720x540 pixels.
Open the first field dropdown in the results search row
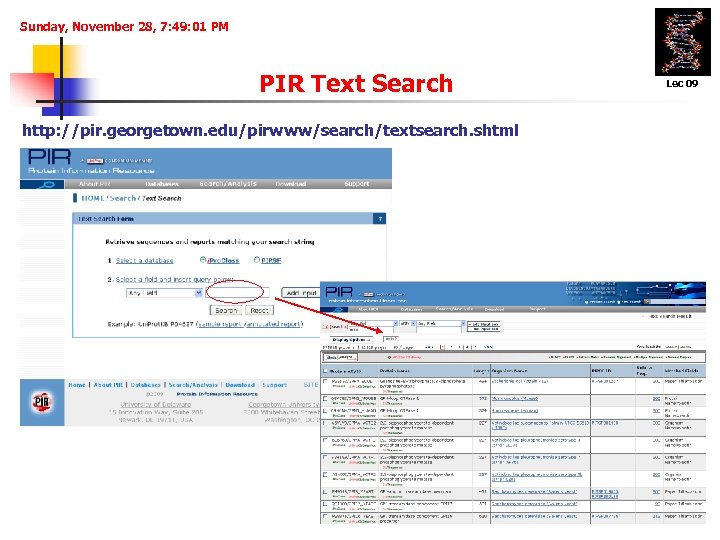click(373, 324)
